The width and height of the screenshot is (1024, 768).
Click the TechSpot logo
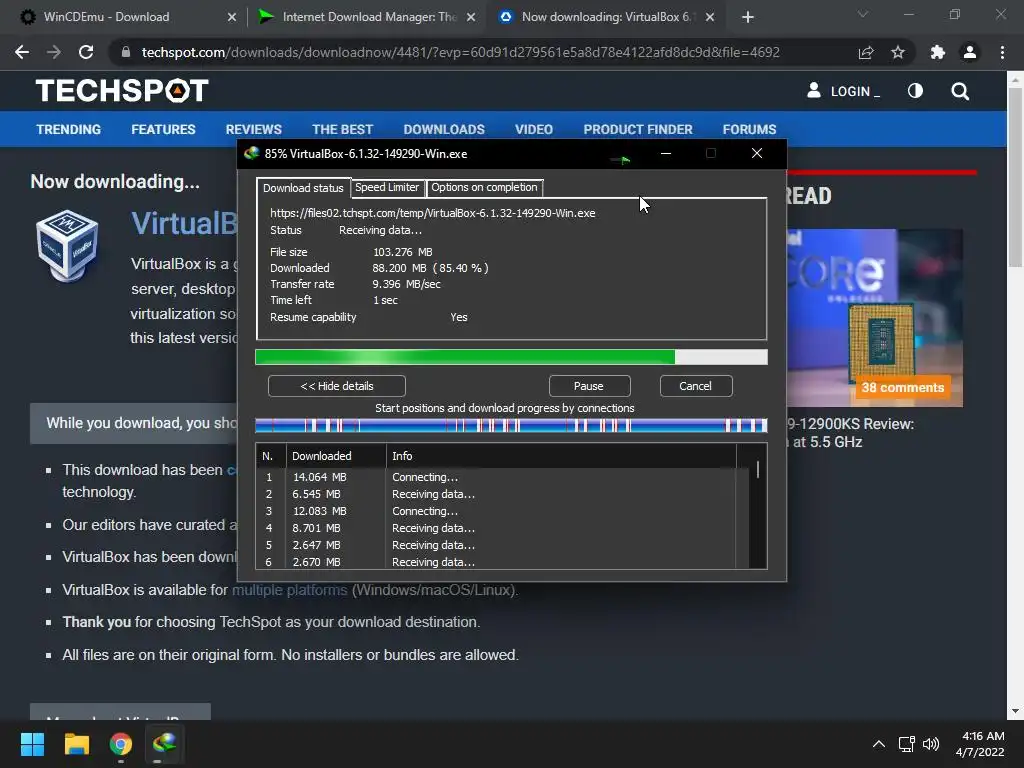[122, 91]
